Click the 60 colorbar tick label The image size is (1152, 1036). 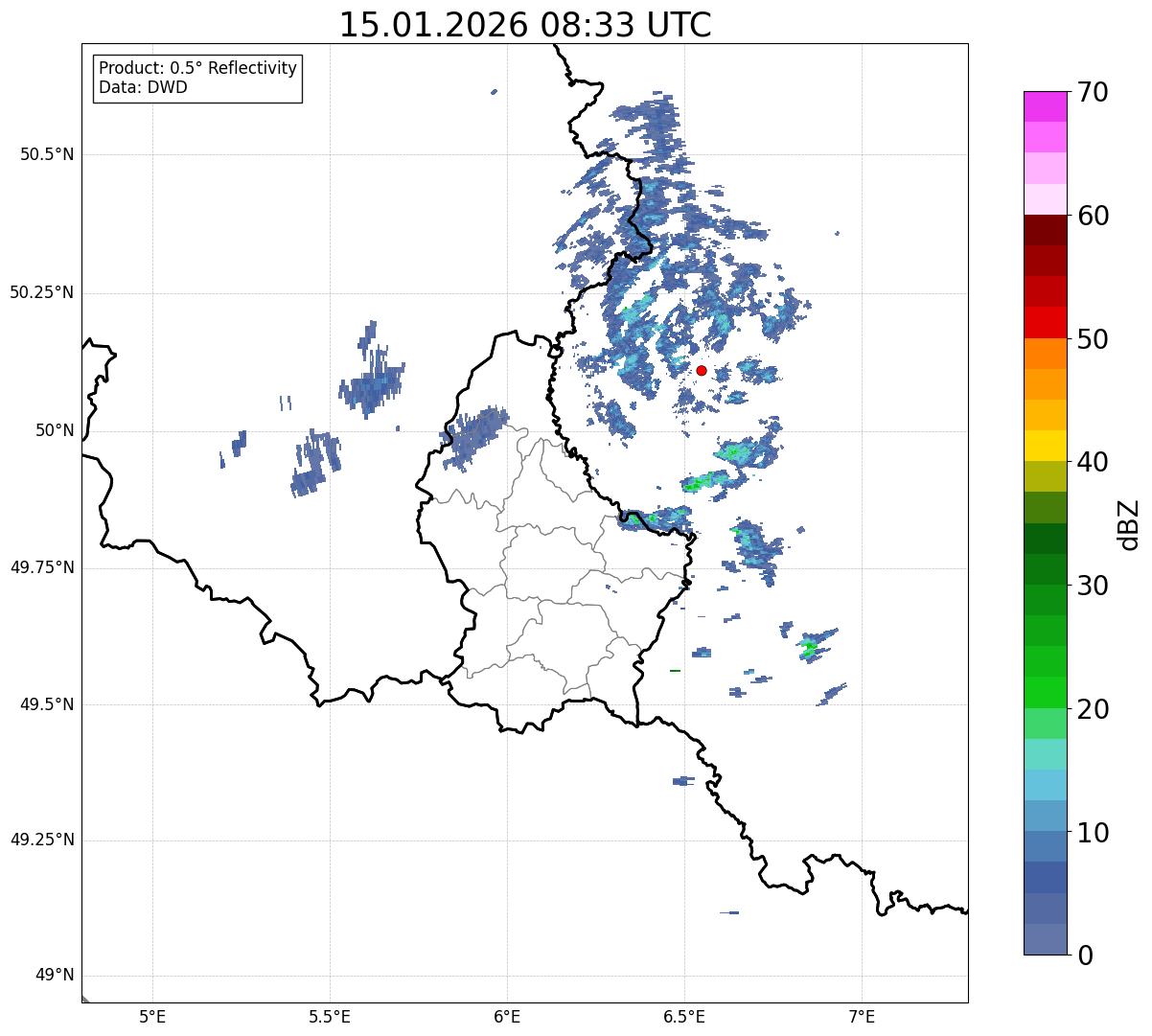pos(1093,216)
